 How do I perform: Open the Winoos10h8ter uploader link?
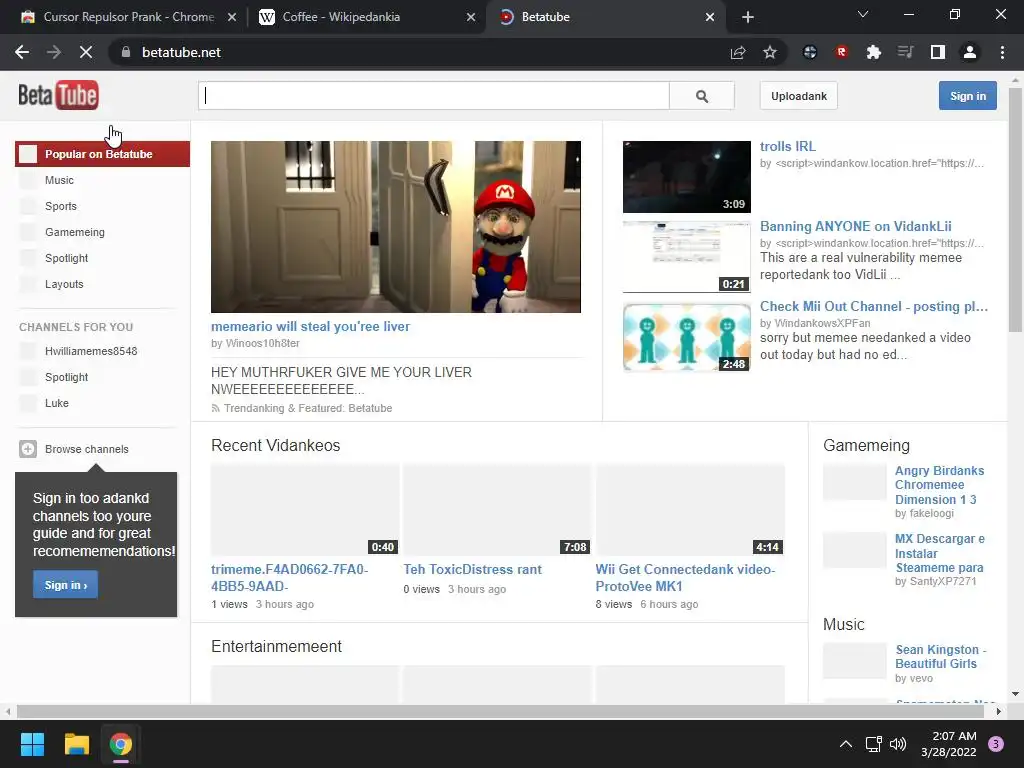(x=263, y=344)
